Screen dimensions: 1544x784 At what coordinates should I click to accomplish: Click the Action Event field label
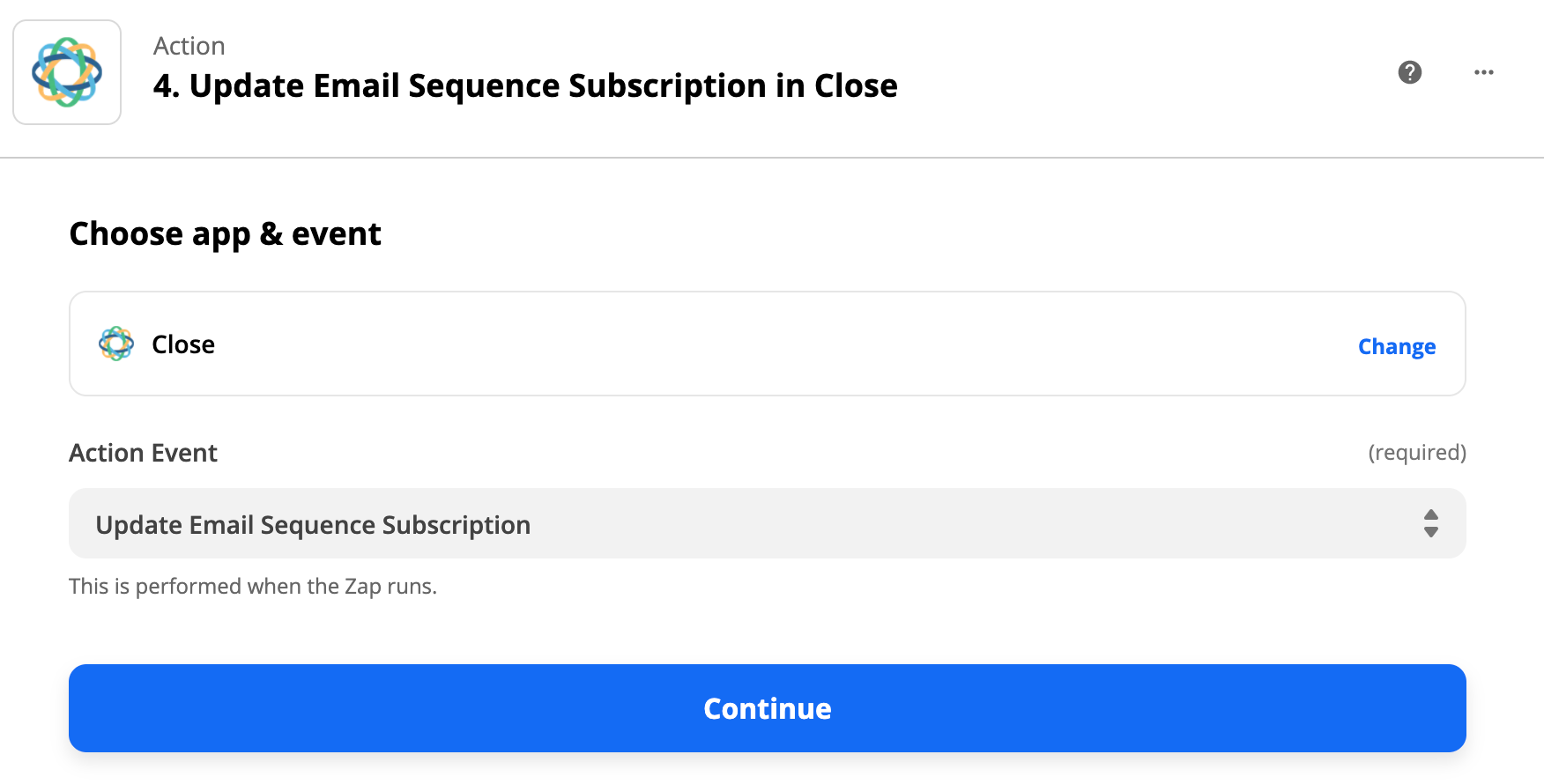point(143,453)
